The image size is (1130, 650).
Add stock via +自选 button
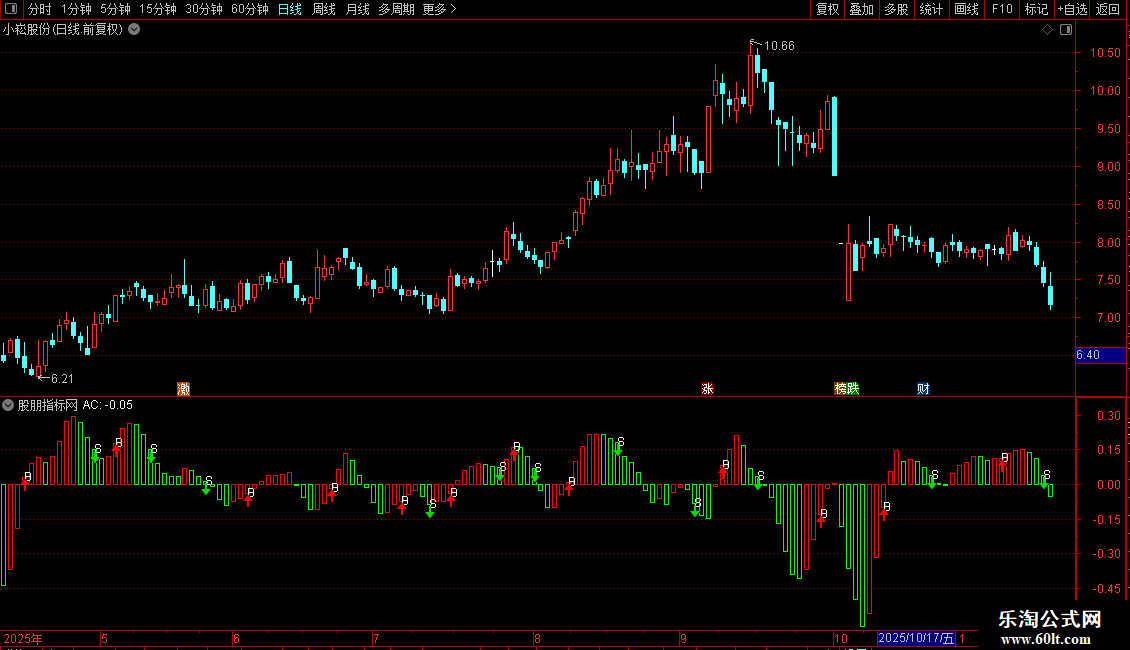tap(1072, 9)
